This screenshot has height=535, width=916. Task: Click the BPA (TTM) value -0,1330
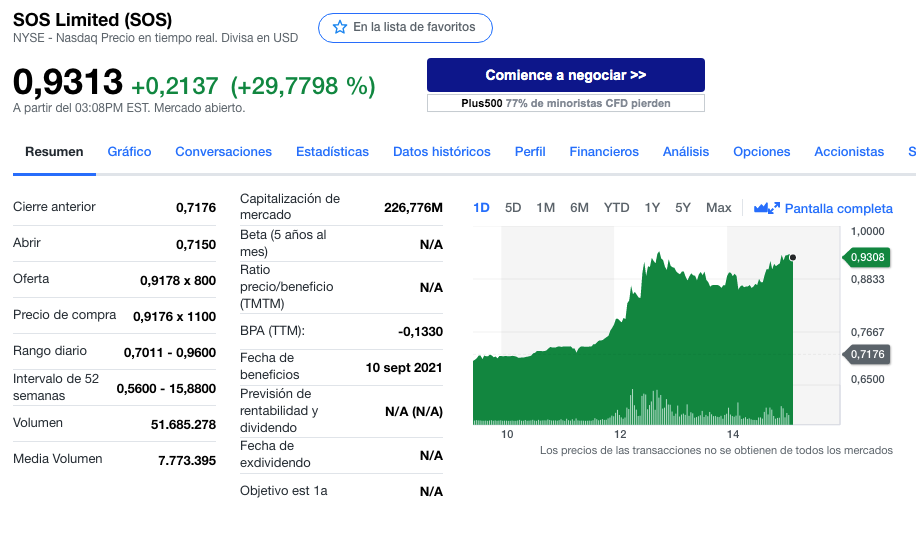pyautogui.click(x=420, y=332)
